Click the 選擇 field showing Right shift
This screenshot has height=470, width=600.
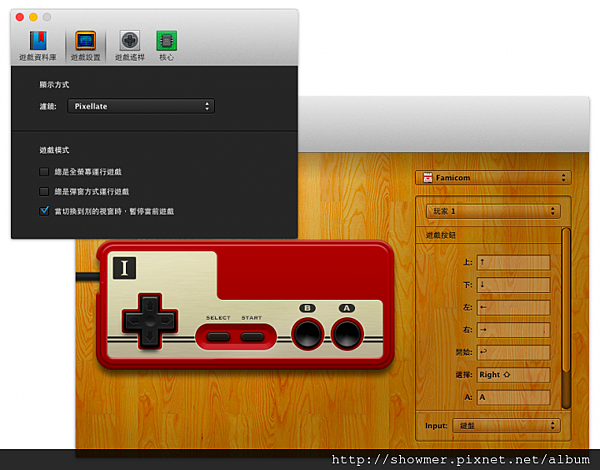point(513,375)
